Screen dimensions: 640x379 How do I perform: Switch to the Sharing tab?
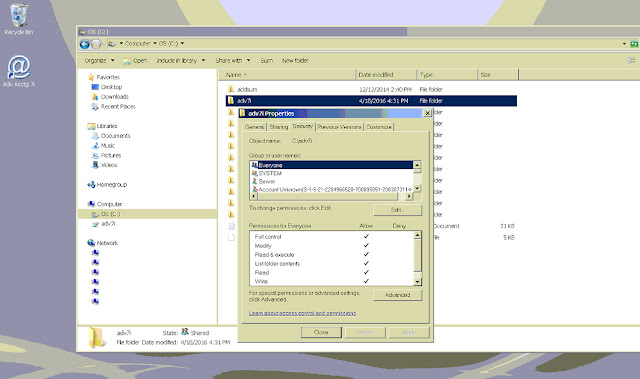click(278, 127)
